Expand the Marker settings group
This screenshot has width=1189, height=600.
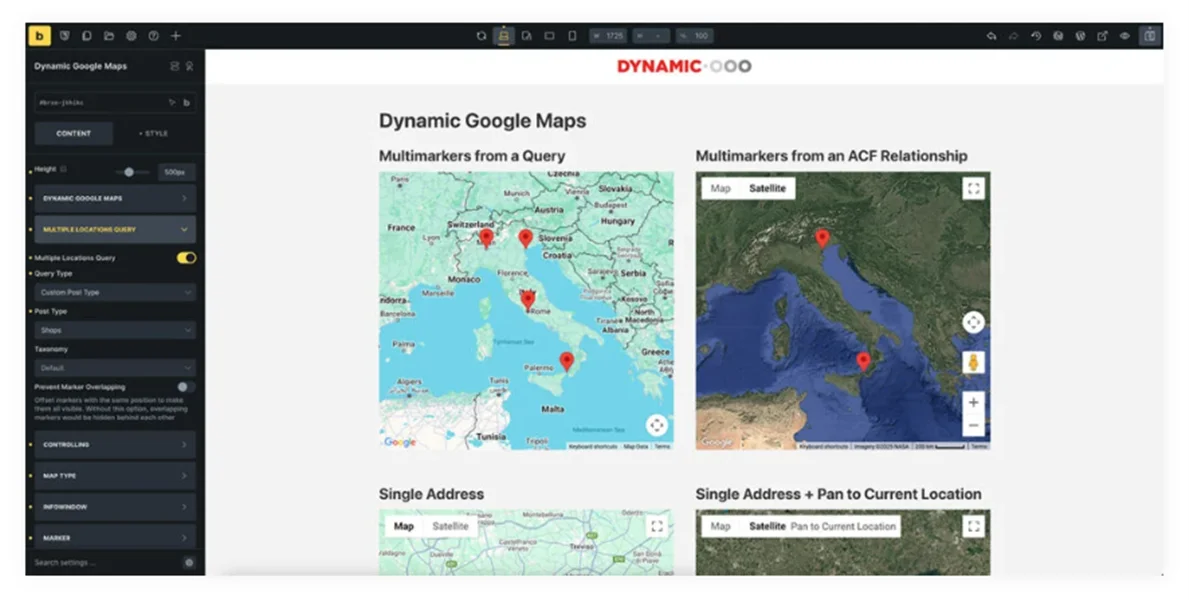click(x=115, y=537)
